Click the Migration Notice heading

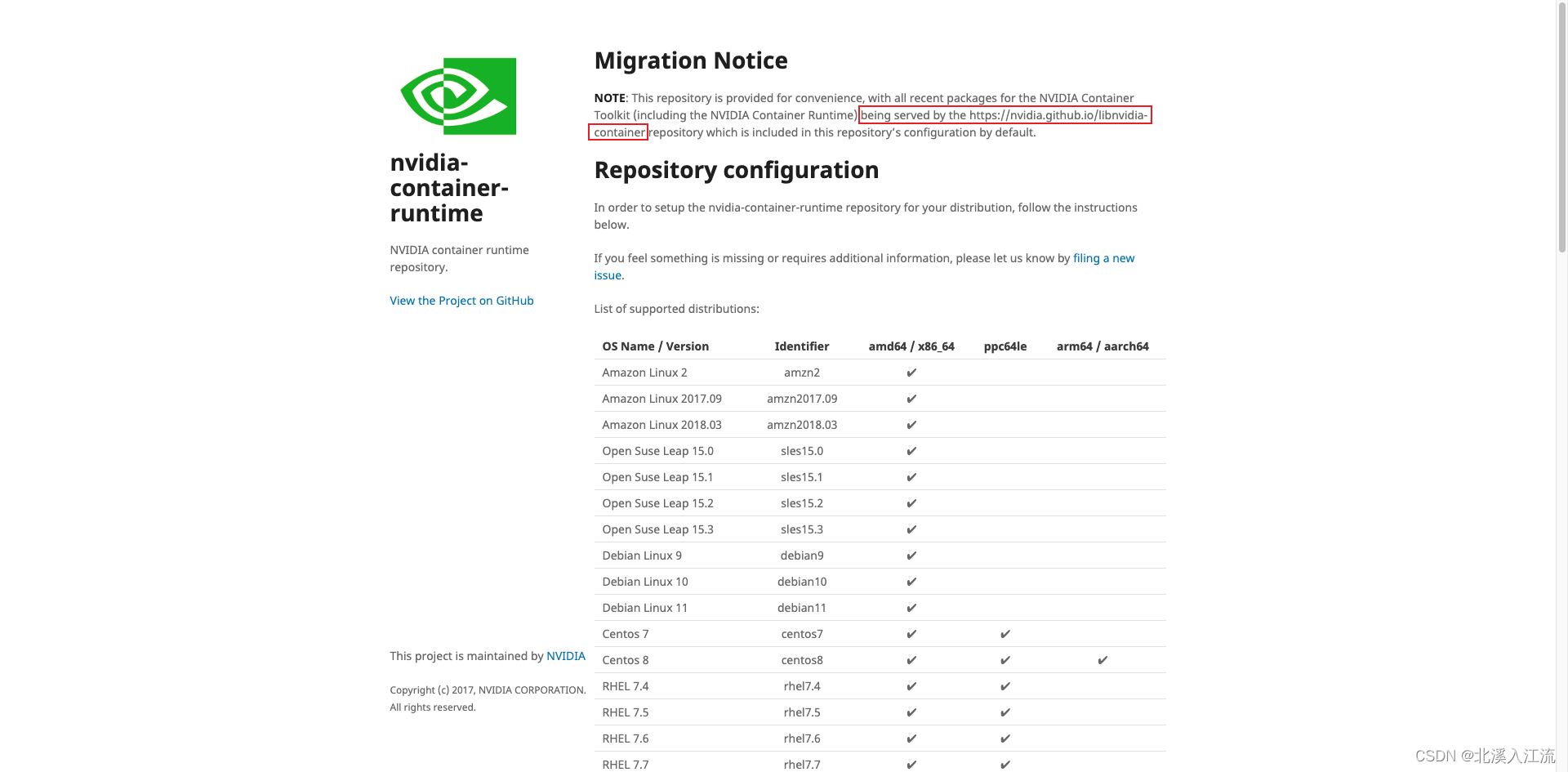[691, 60]
